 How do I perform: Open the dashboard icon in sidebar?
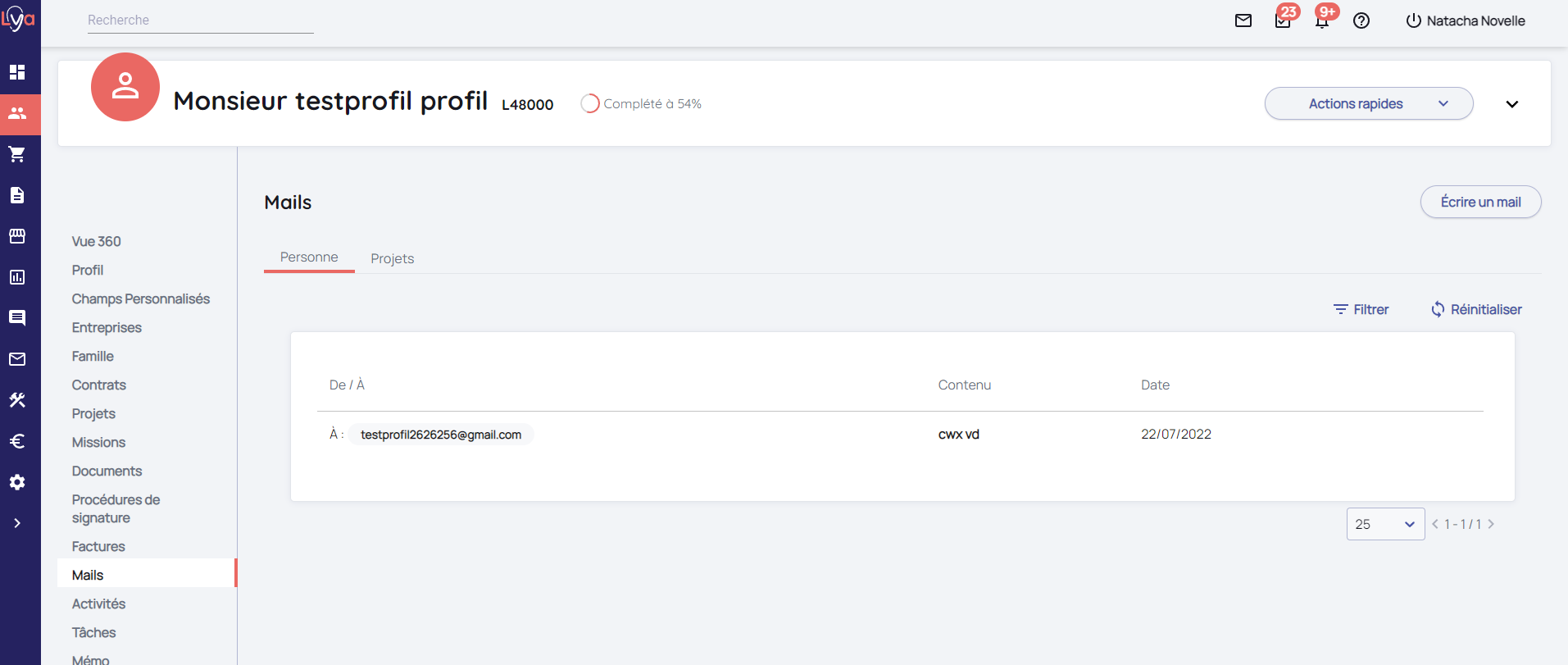coord(17,72)
